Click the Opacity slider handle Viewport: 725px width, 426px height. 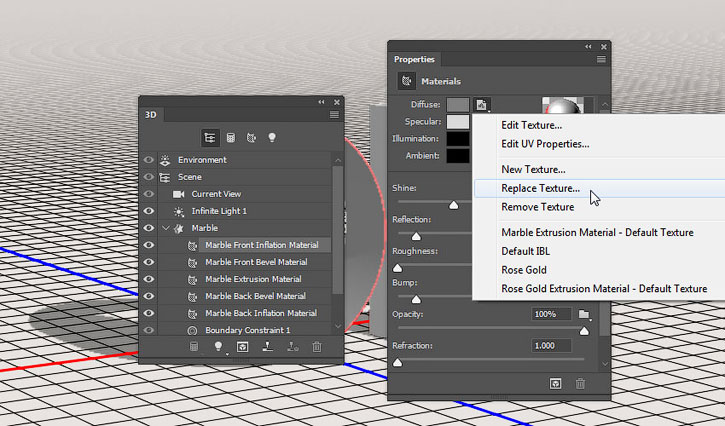click(x=584, y=331)
